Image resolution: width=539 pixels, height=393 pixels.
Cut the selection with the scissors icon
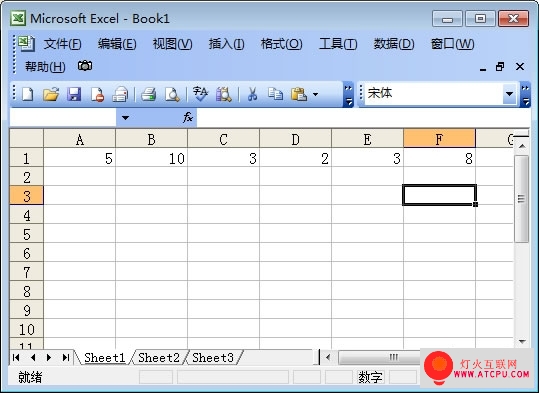tap(252, 94)
